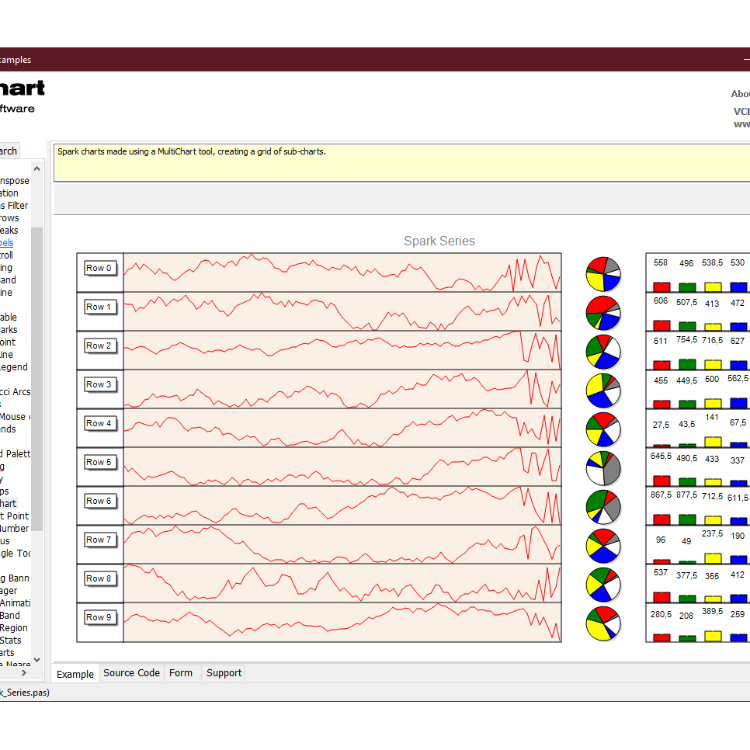Switch to the Source Code tab
Viewport: 750px width, 750px height.
(x=131, y=673)
